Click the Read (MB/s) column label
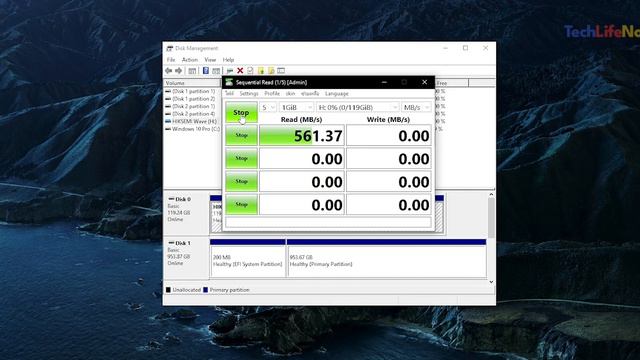Viewport: 640px width, 360px height. (x=301, y=120)
